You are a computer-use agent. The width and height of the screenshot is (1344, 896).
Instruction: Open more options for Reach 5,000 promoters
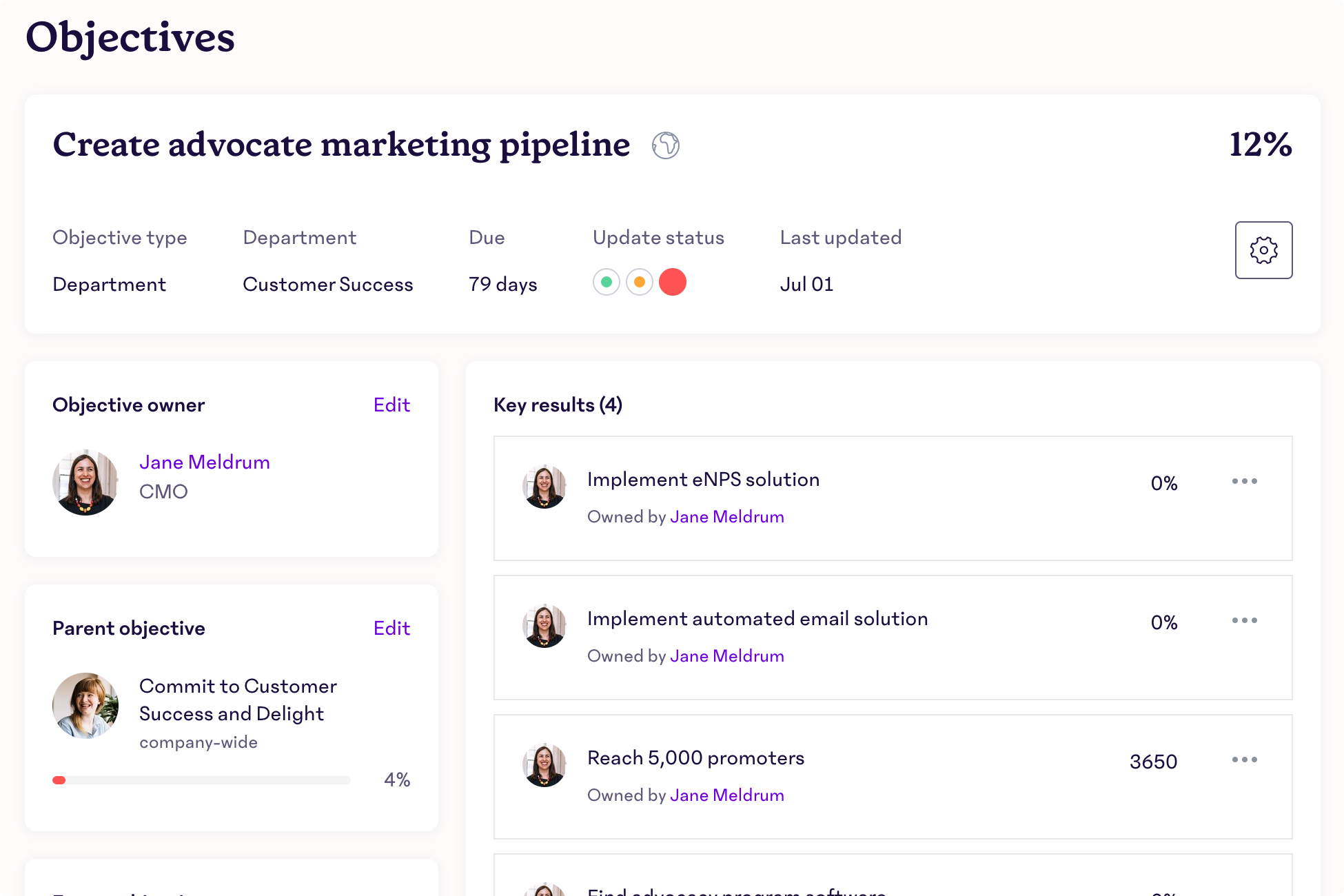coord(1245,760)
